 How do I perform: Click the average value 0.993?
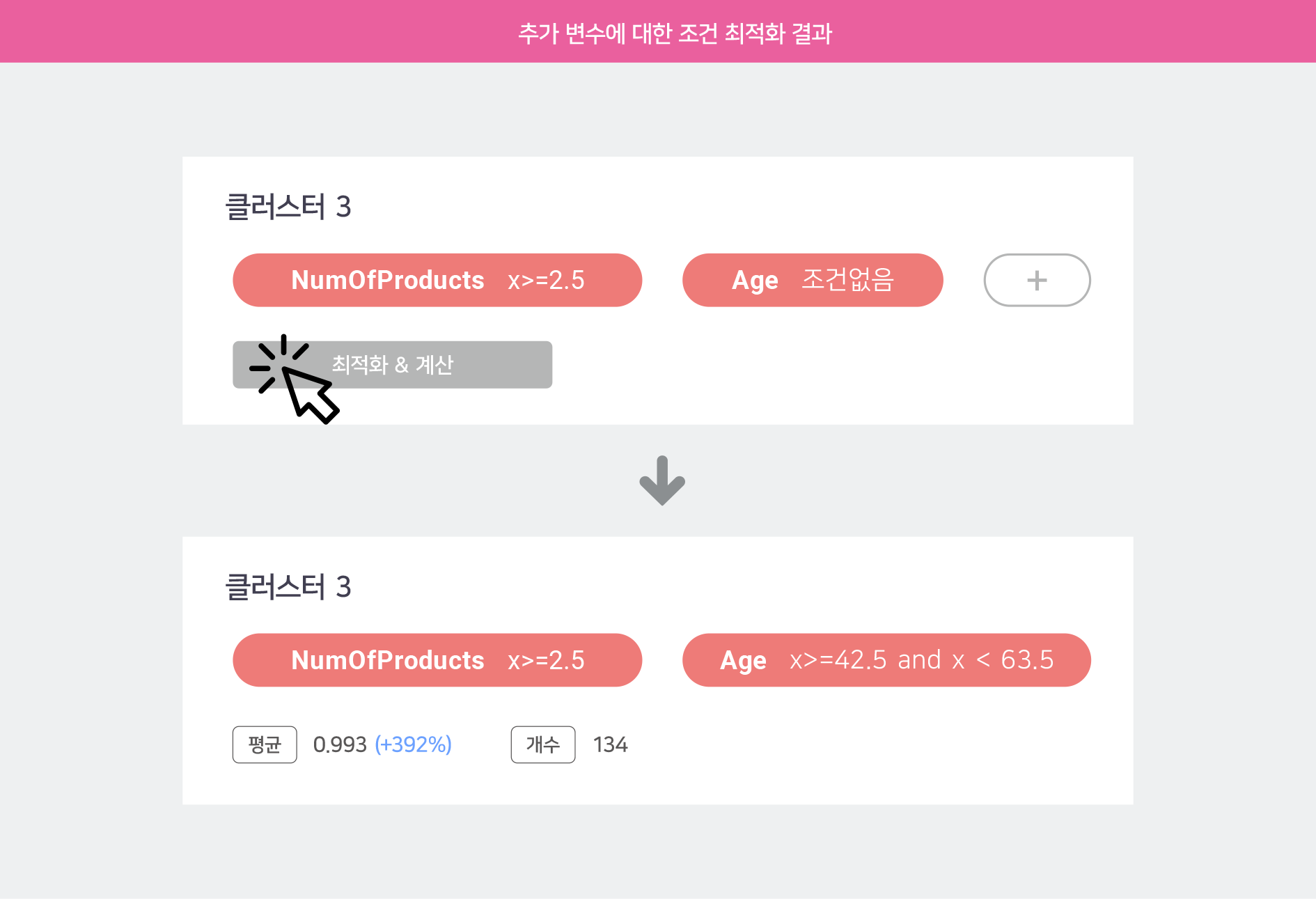click(x=340, y=744)
